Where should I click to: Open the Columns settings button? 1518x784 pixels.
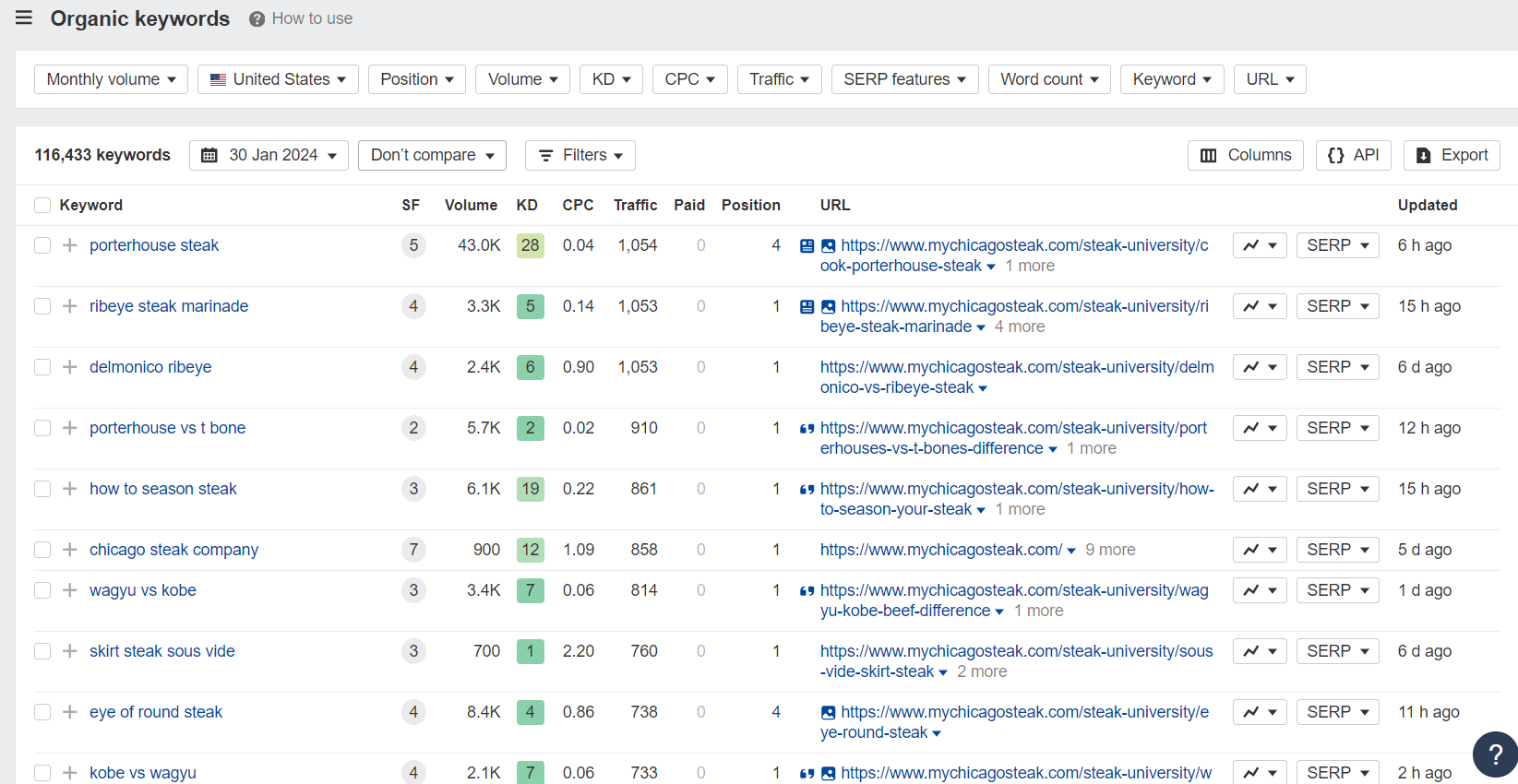pos(1246,155)
